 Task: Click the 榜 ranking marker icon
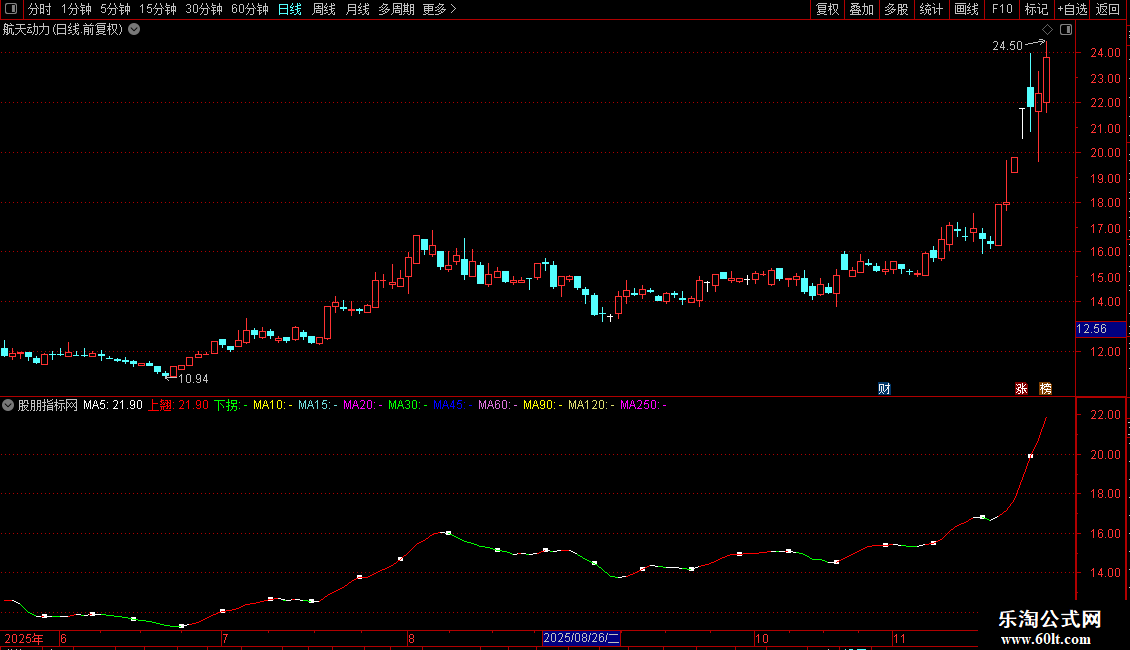coord(1046,388)
